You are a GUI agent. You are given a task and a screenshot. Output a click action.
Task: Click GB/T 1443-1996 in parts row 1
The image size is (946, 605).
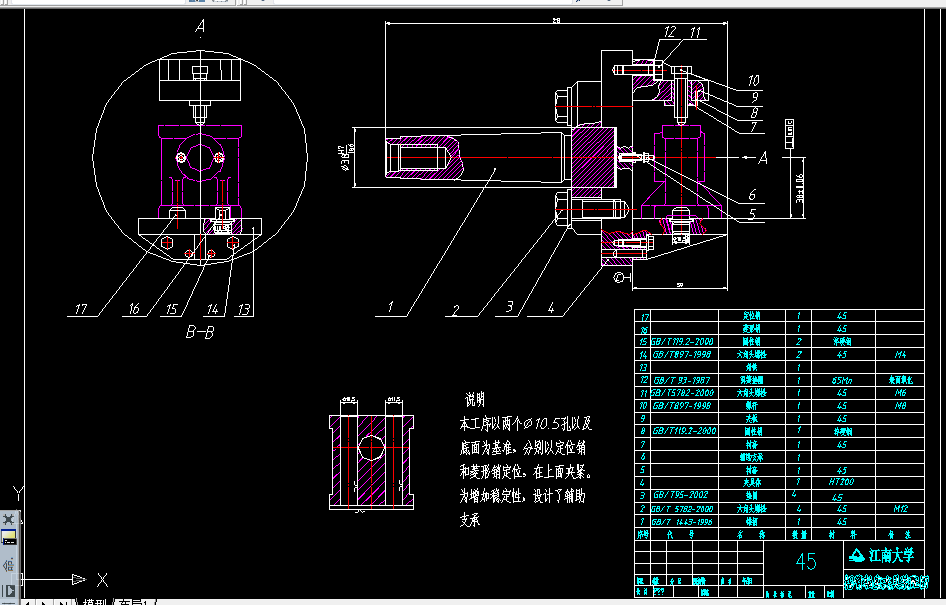tap(682, 522)
